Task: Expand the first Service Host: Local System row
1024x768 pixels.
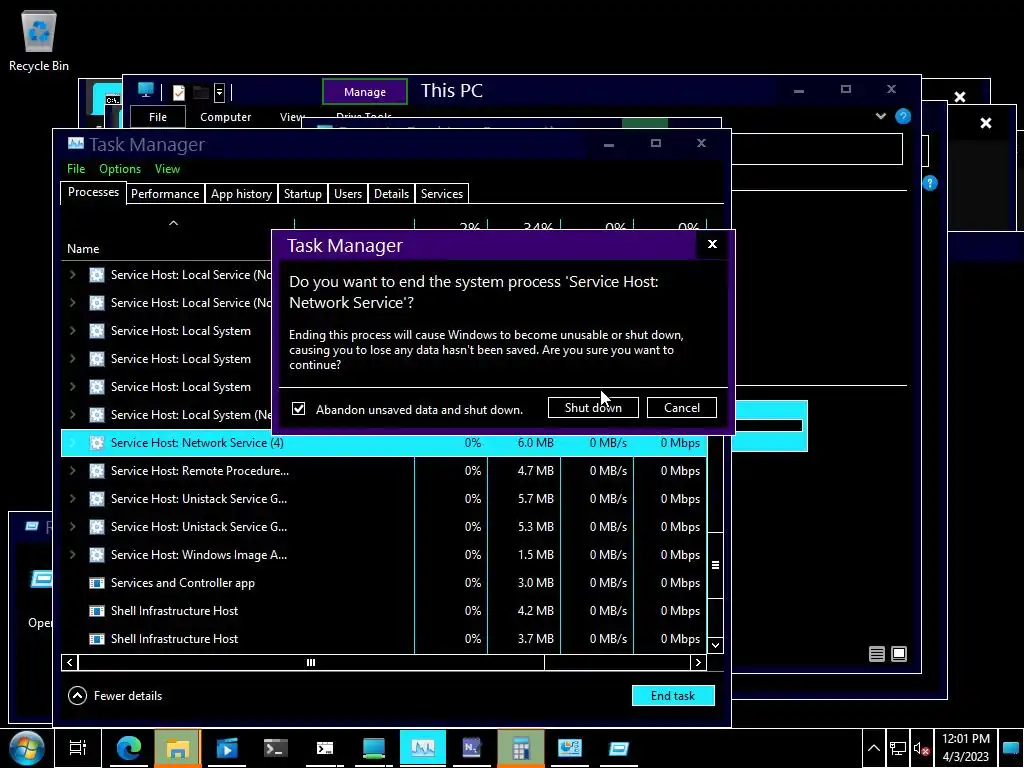Action: coord(72,331)
